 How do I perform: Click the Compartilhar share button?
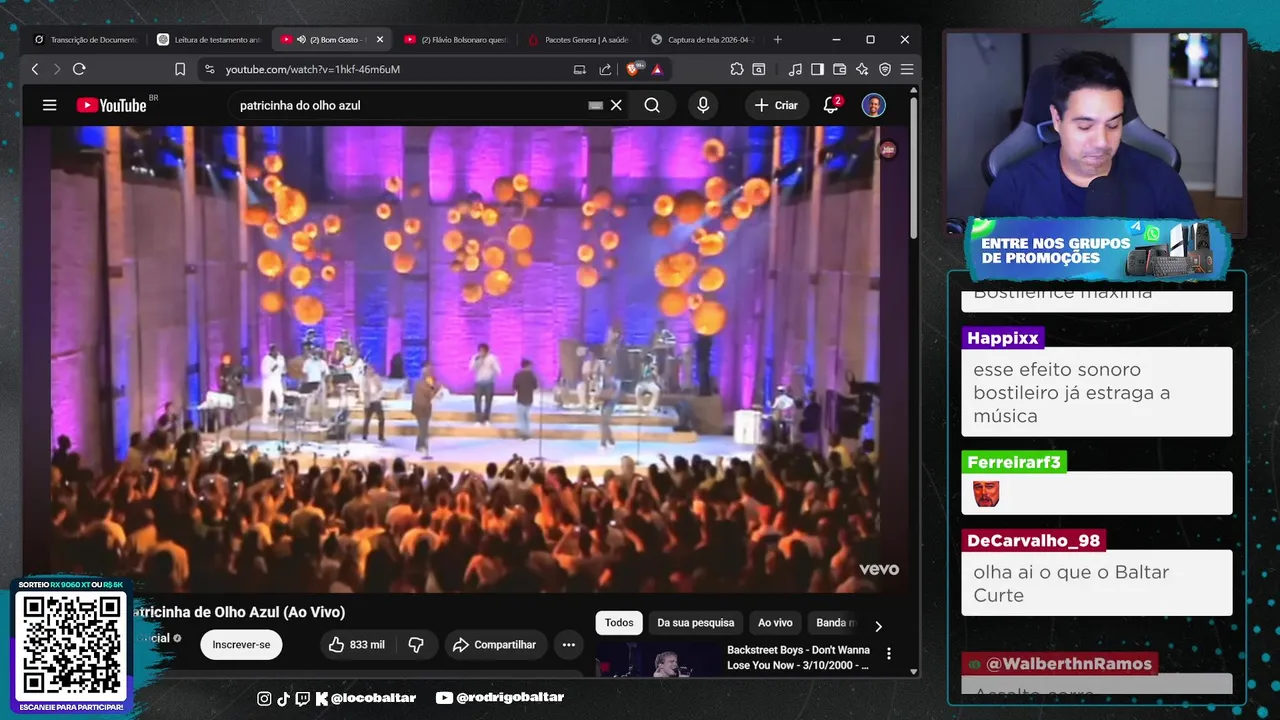[495, 645]
